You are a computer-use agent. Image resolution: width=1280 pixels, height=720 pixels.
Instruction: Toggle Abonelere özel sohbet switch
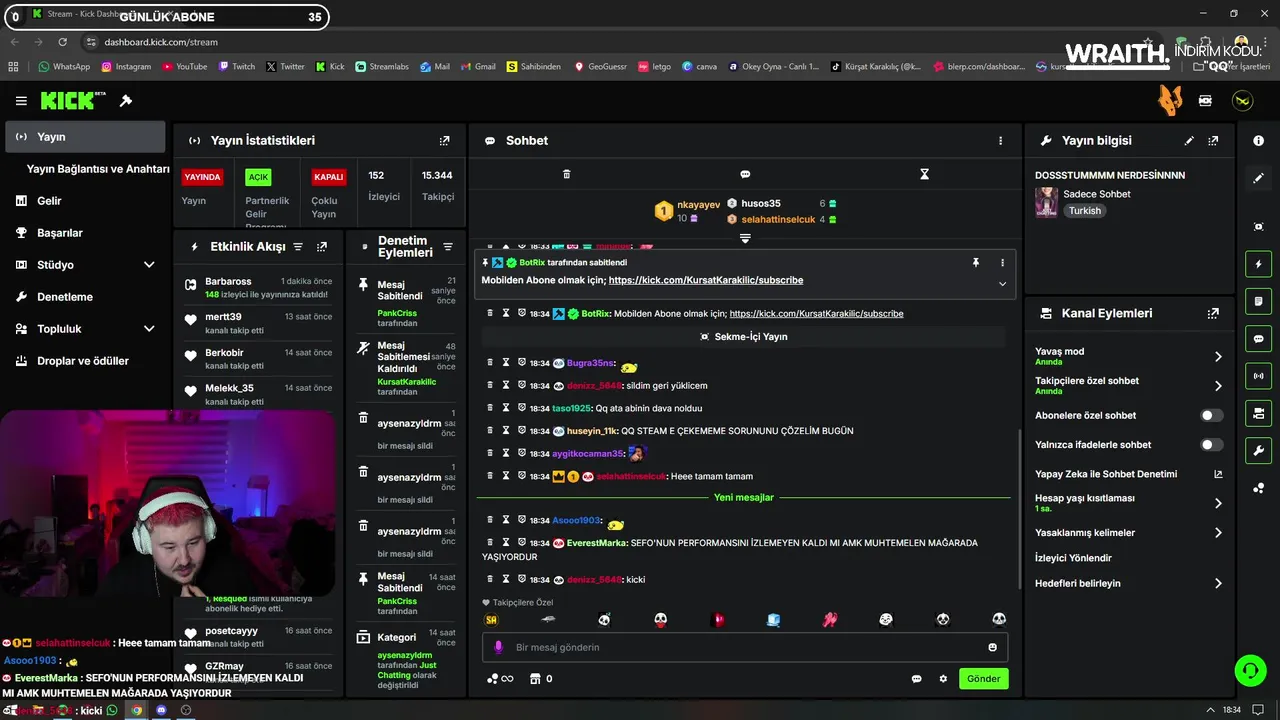click(x=1211, y=415)
